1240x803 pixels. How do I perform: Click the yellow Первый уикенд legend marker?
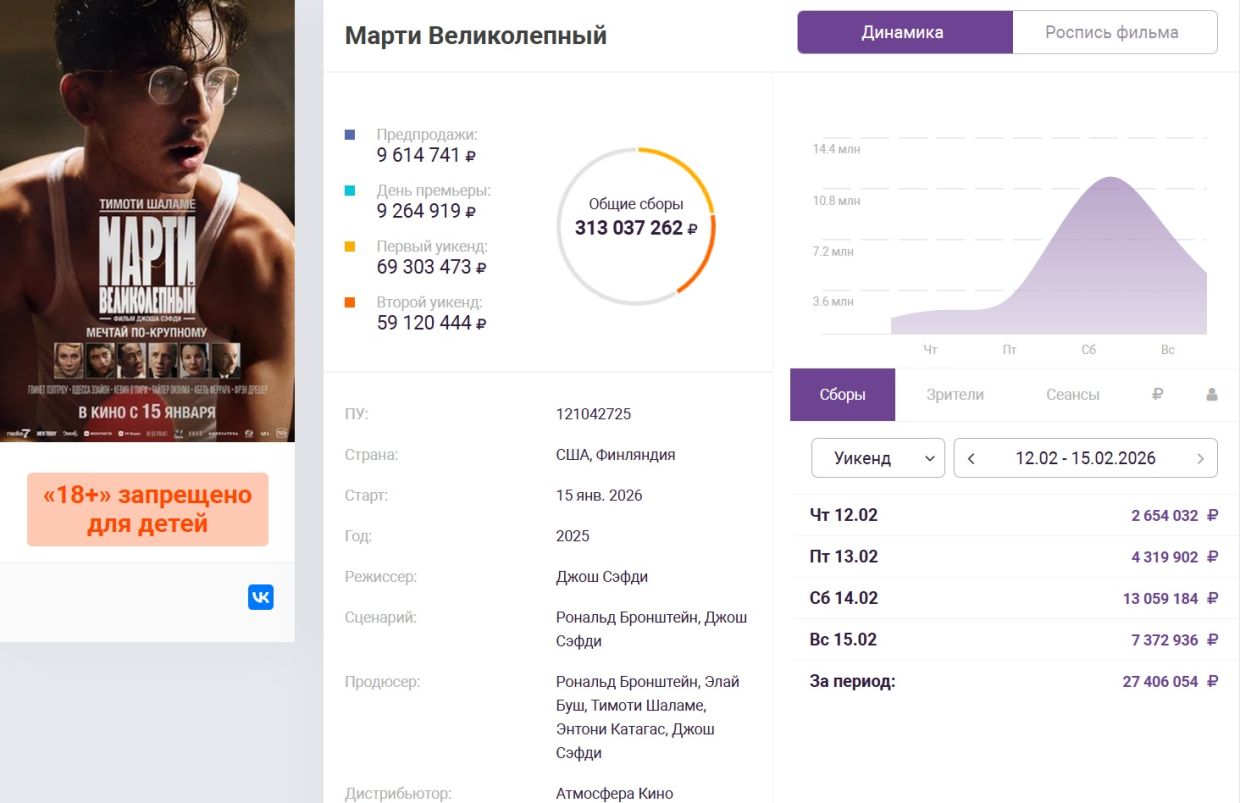[349, 246]
